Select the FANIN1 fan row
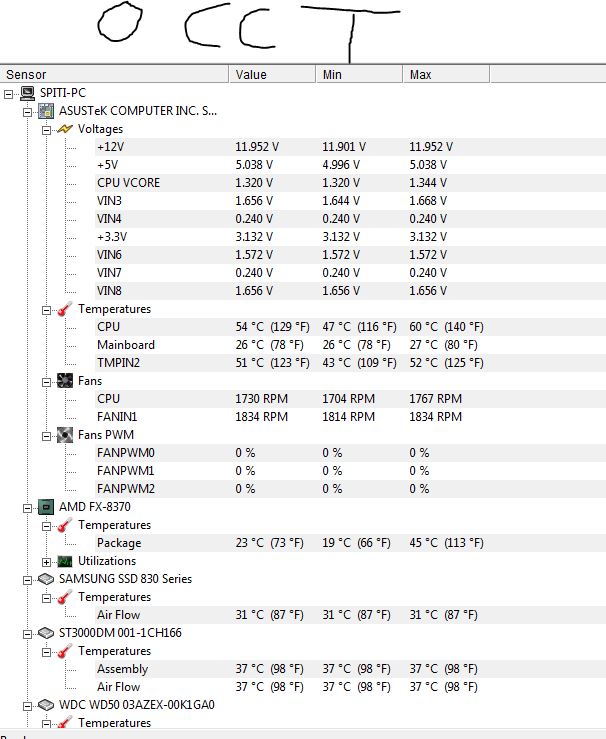 pos(350,417)
